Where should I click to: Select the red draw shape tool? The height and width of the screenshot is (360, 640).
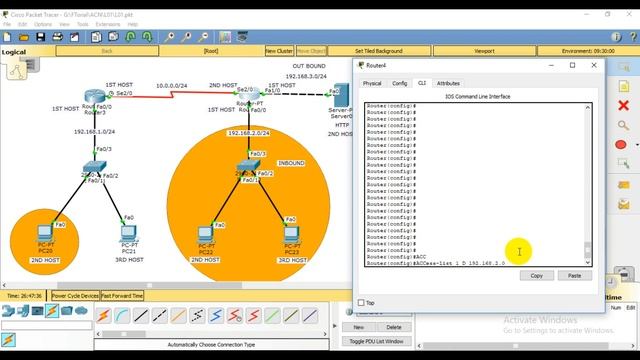[621, 144]
